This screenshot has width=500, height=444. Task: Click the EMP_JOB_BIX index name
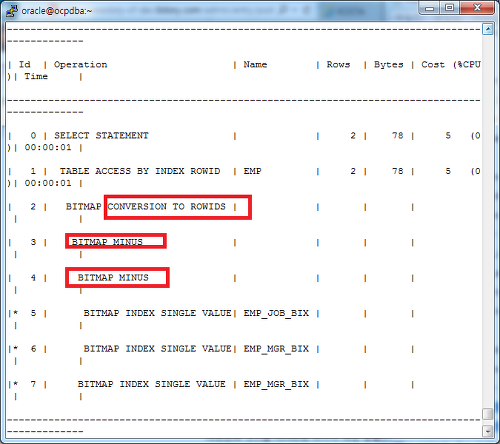276,313
